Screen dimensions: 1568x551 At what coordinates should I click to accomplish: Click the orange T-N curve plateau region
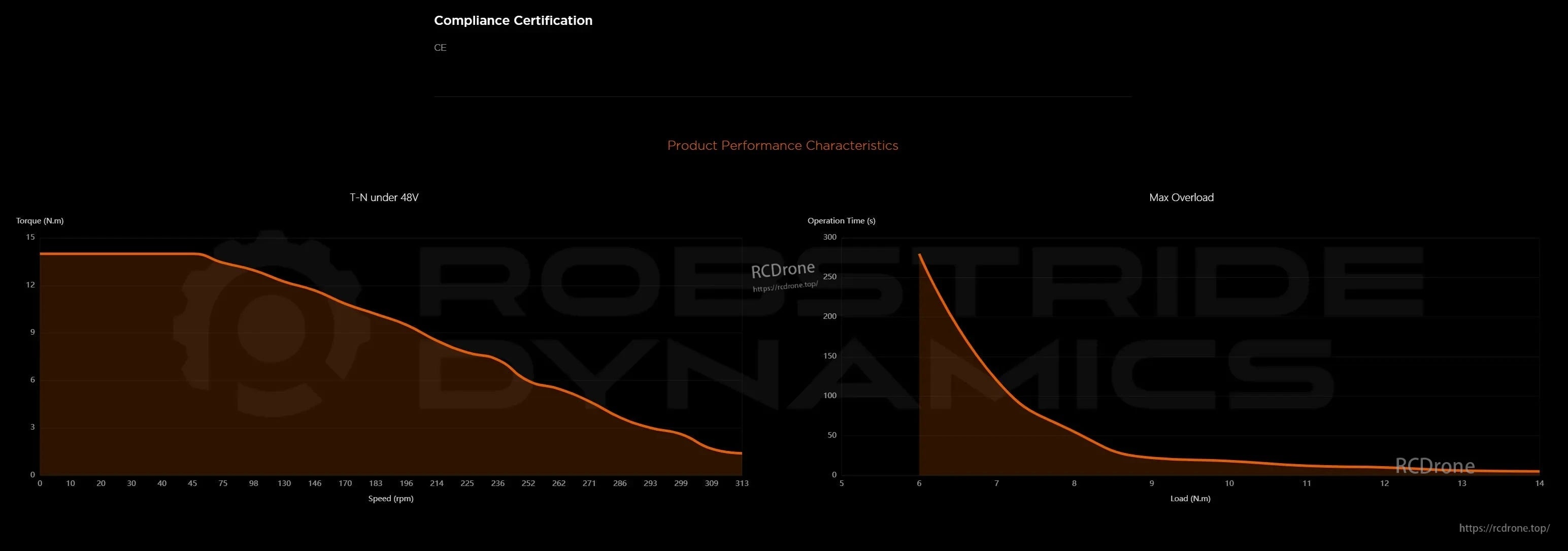coord(122,253)
